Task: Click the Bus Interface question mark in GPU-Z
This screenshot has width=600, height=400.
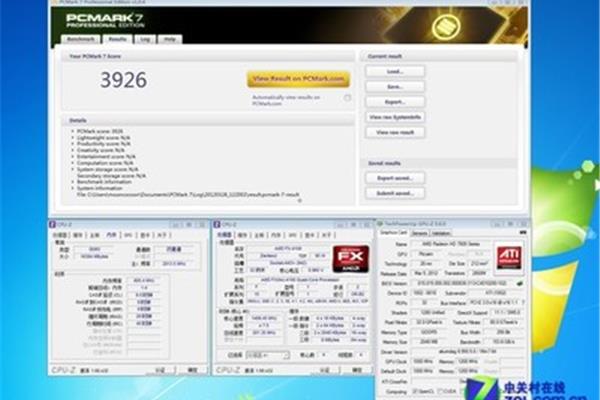Action: click(522, 302)
